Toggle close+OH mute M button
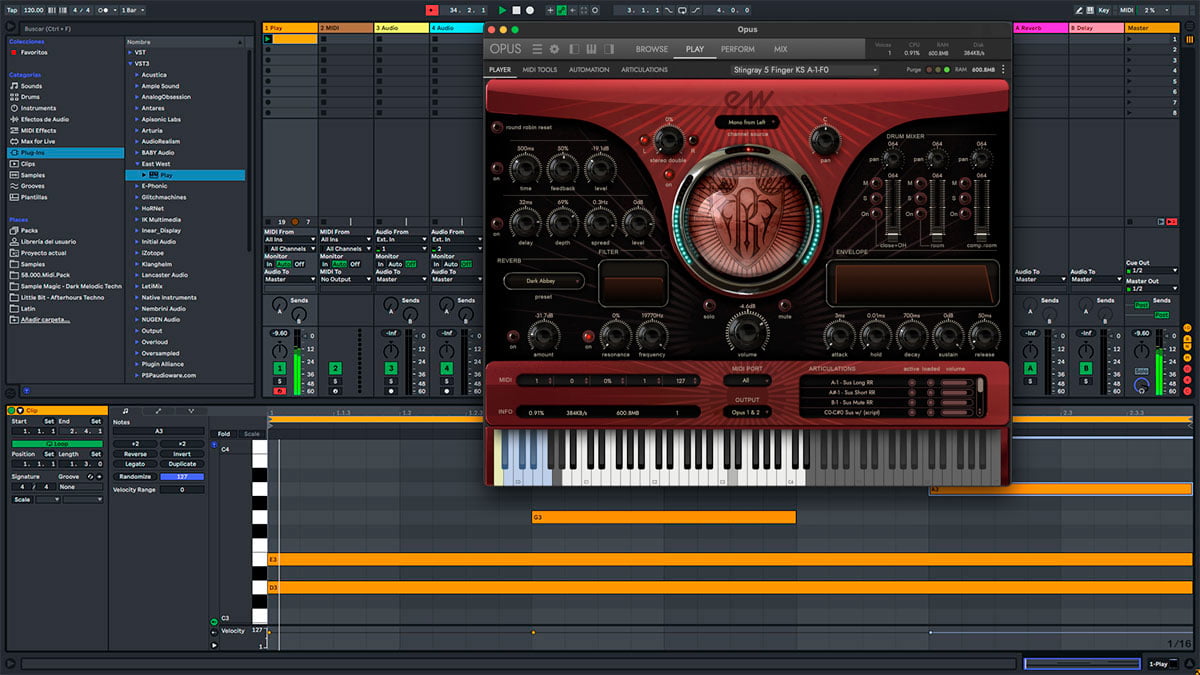Viewport: 1200px width, 675px height. (x=877, y=183)
